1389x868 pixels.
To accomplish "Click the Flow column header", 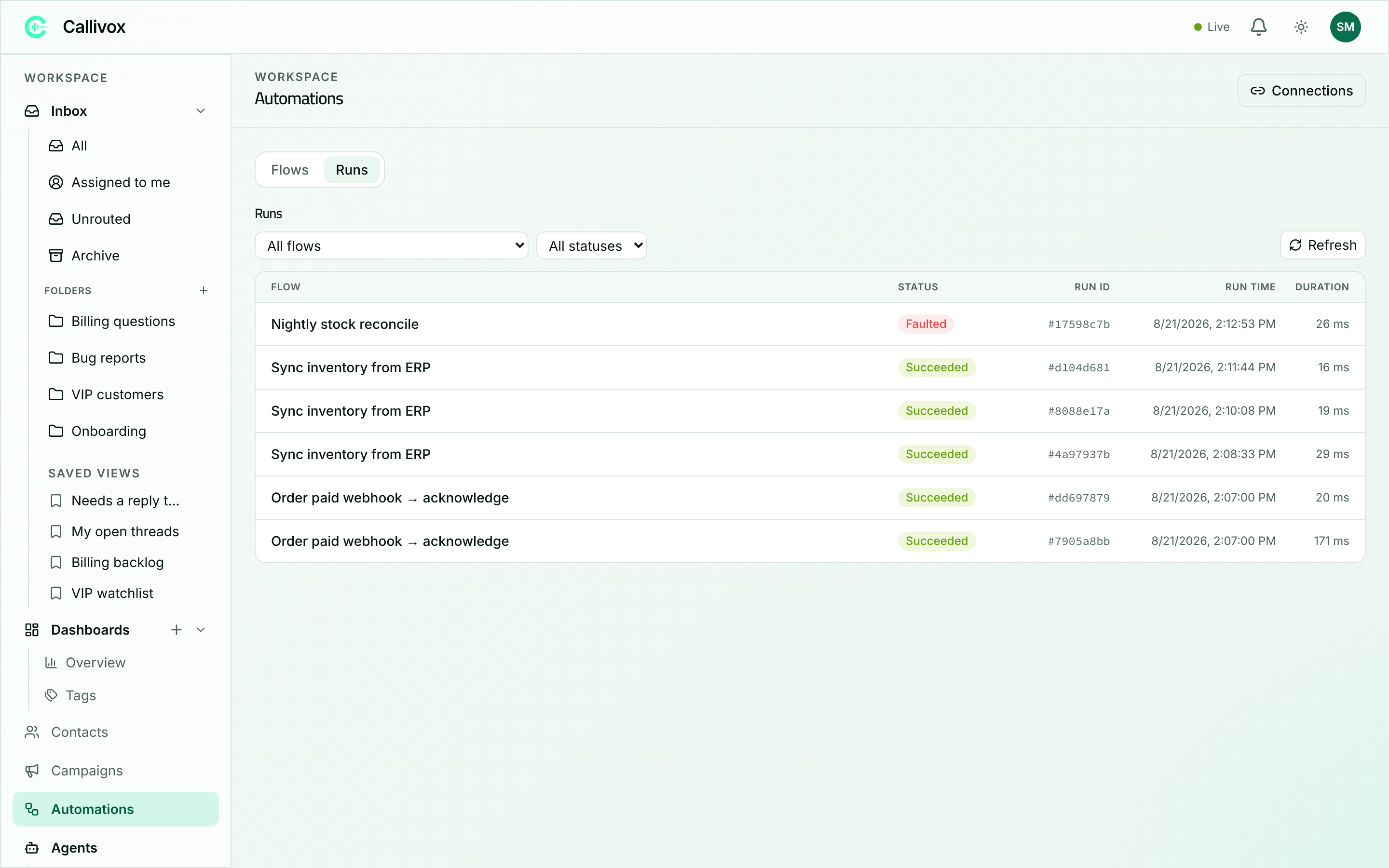I will [x=285, y=287].
